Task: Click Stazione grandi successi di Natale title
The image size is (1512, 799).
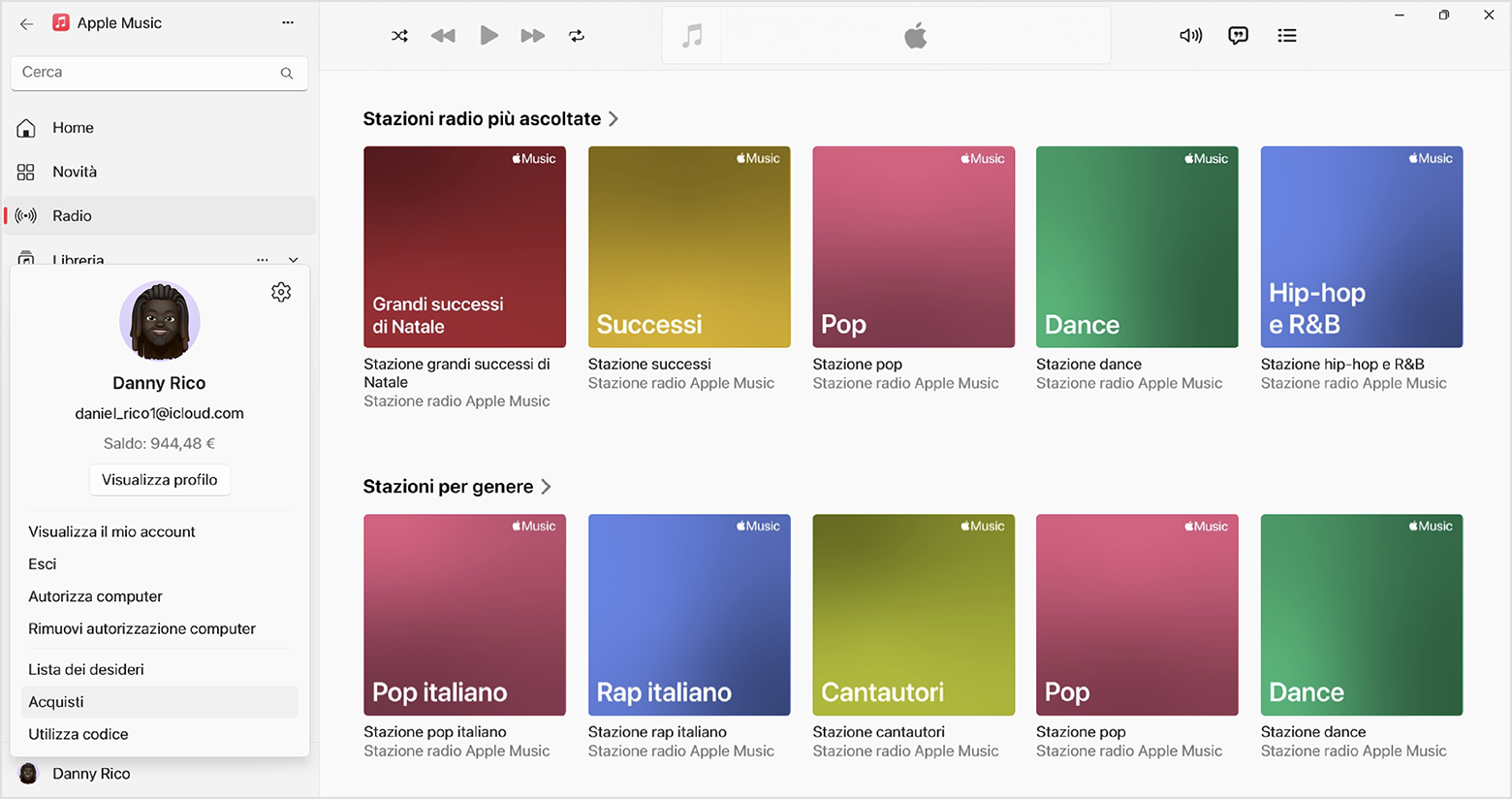Action: pos(457,373)
